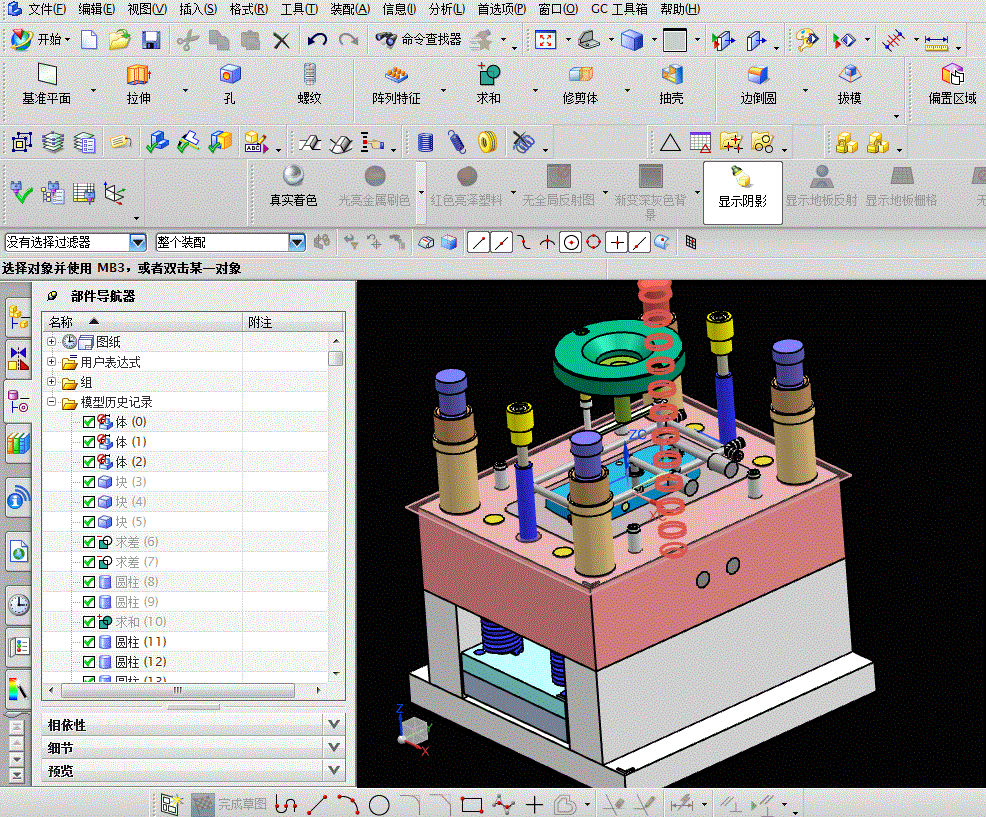986x817 pixels.
Task: Open the 命令查找器 command finder
Action: tap(418, 40)
